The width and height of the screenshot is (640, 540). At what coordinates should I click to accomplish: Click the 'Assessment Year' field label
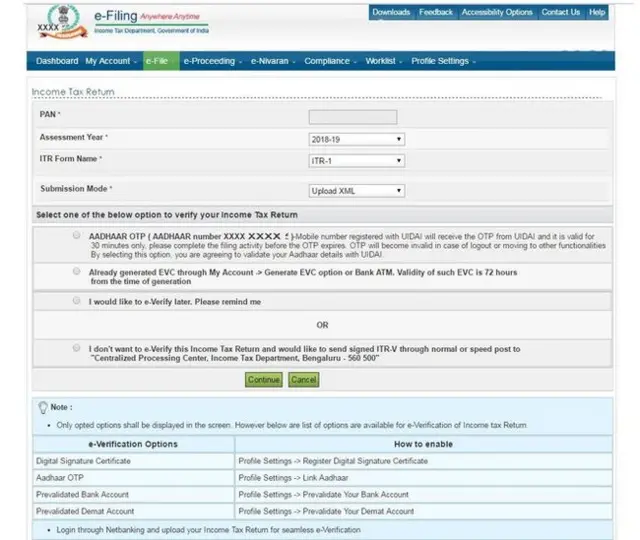tap(73, 137)
